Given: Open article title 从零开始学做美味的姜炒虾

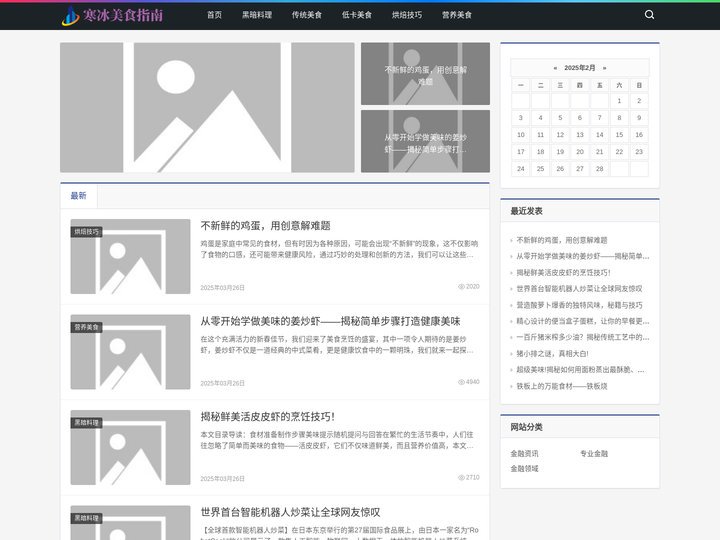Looking at the screenshot, I should coord(330,321).
